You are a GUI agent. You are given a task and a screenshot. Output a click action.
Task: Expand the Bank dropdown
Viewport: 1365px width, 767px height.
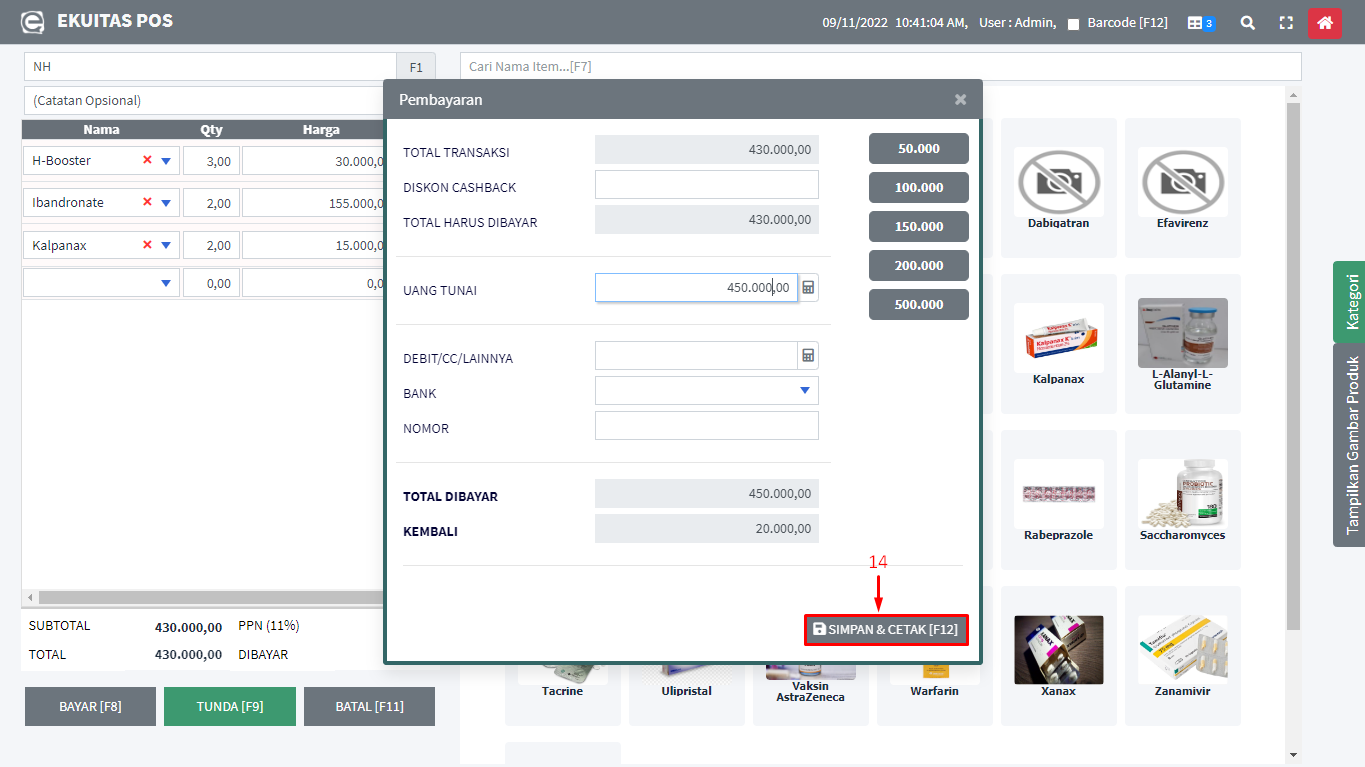click(805, 391)
